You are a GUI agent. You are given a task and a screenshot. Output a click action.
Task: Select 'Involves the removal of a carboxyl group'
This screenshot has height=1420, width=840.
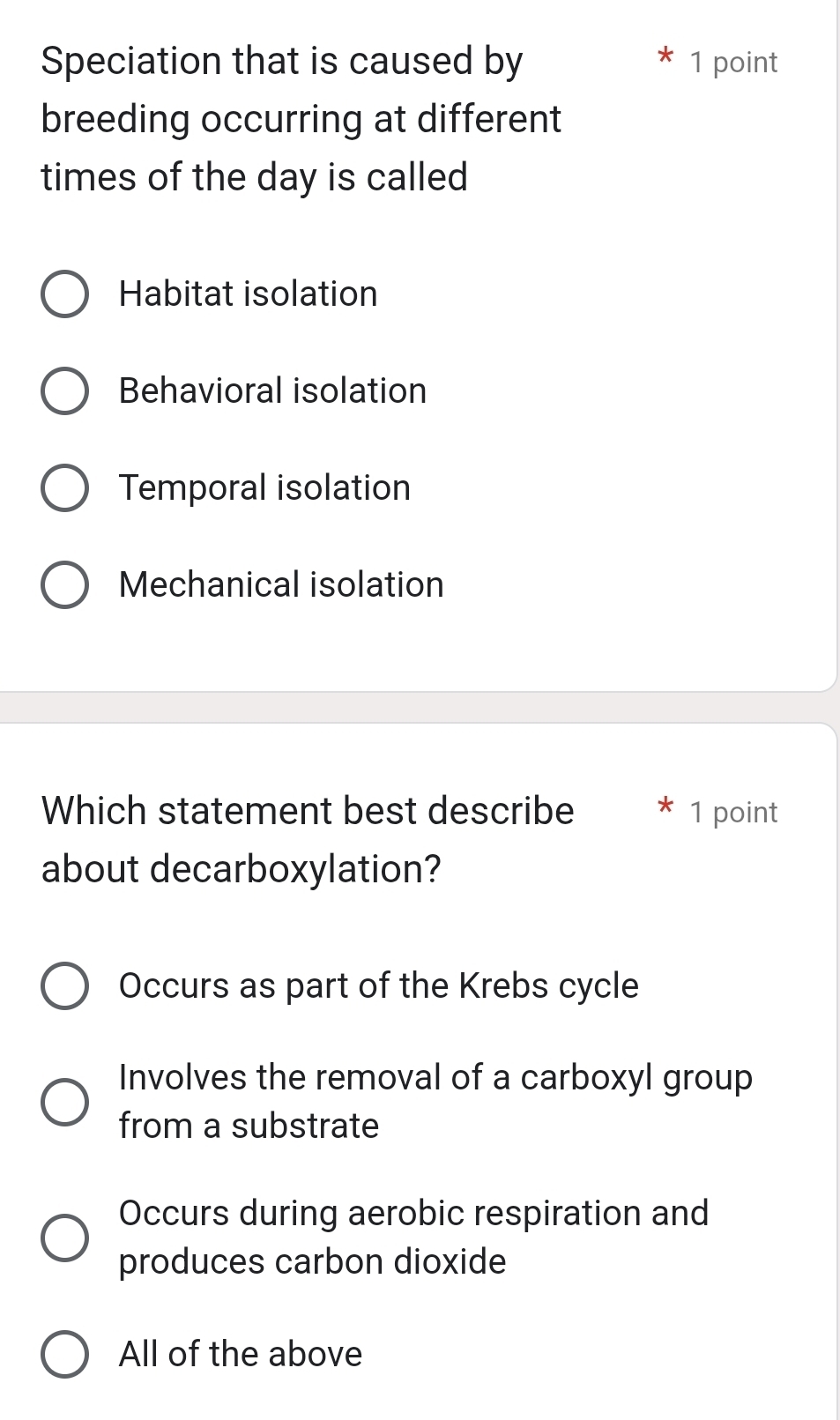click(x=63, y=1101)
